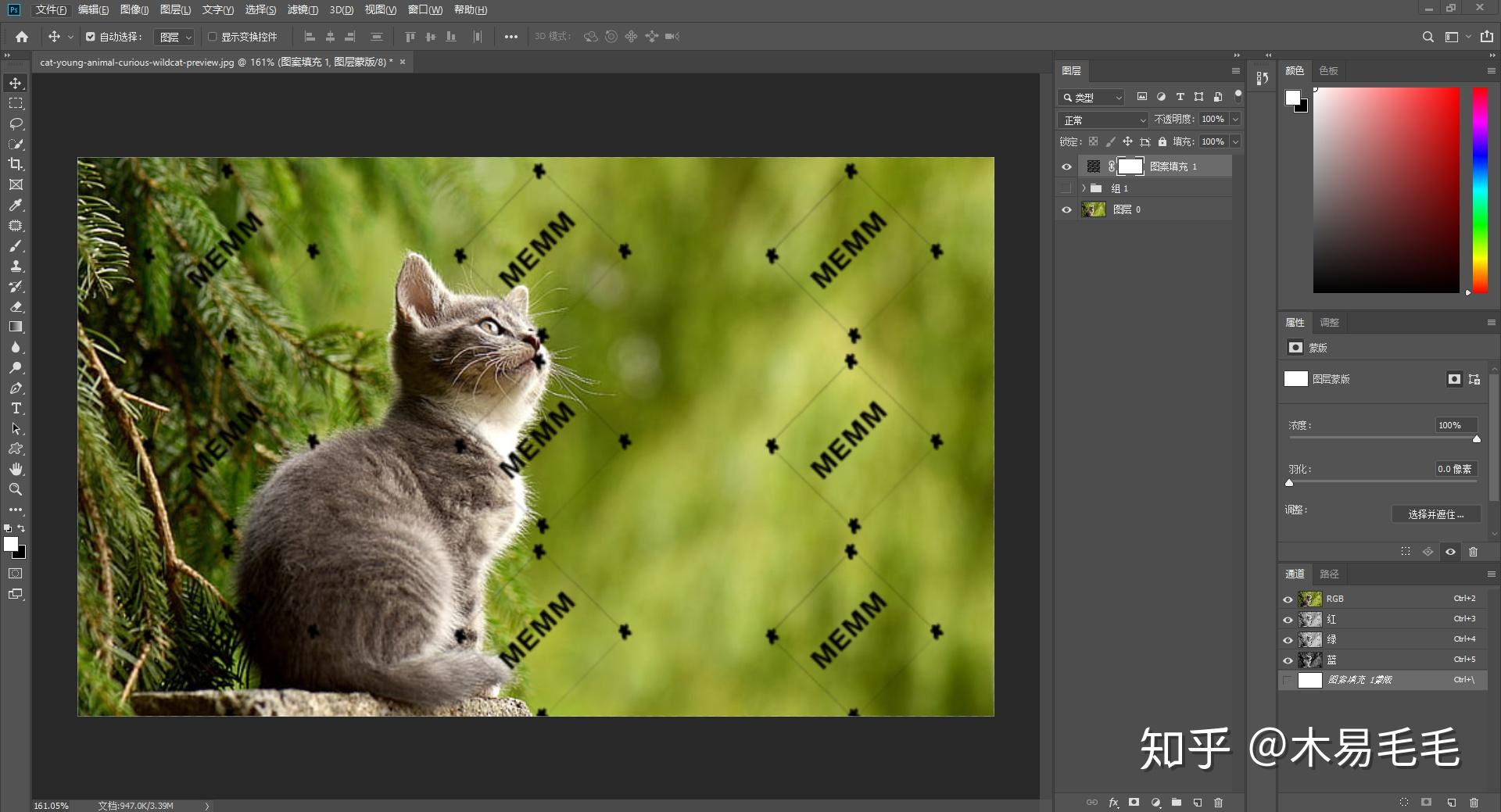Image resolution: width=1501 pixels, height=812 pixels.
Task: Click the rainbow hue slider strip
Action: pyautogui.click(x=1480, y=190)
